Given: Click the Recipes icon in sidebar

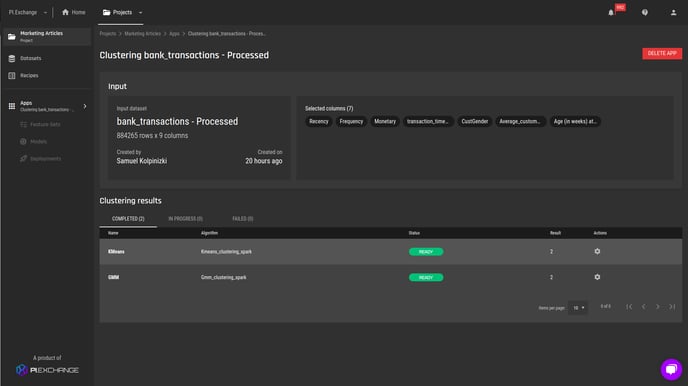Looking at the screenshot, I should (12, 75).
